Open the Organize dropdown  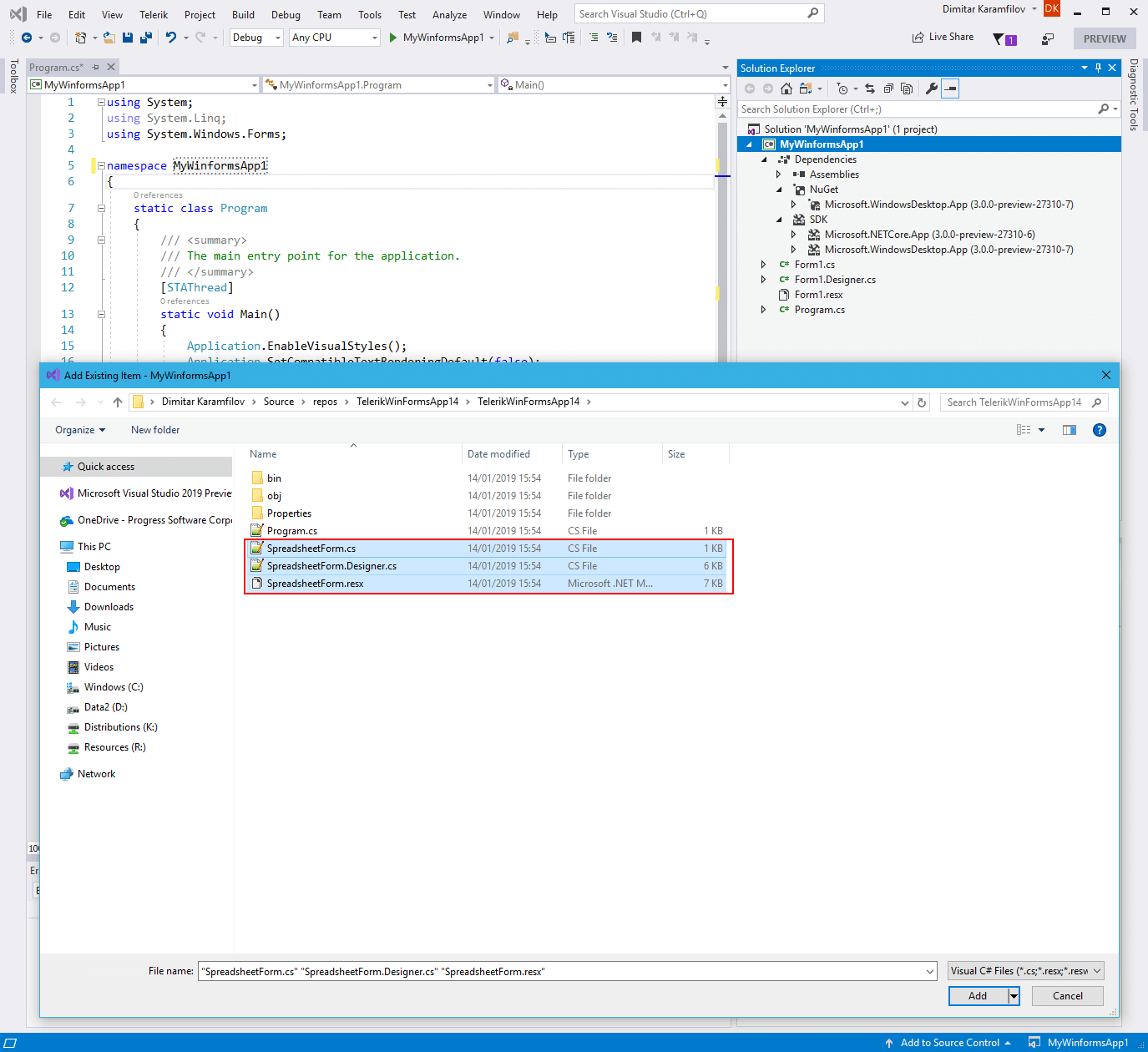pyautogui.click(x=80, y=430)
